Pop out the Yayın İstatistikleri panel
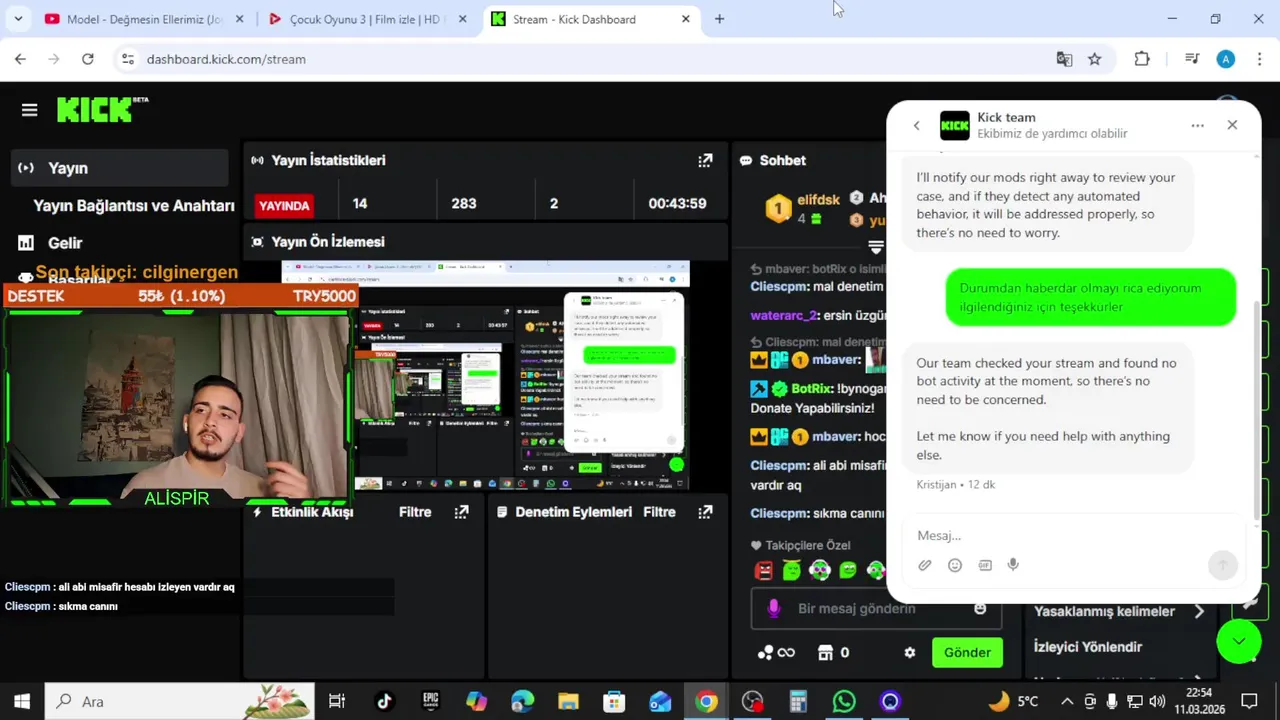This screenshot has height=720, width=1280. [x=705, y=160]
